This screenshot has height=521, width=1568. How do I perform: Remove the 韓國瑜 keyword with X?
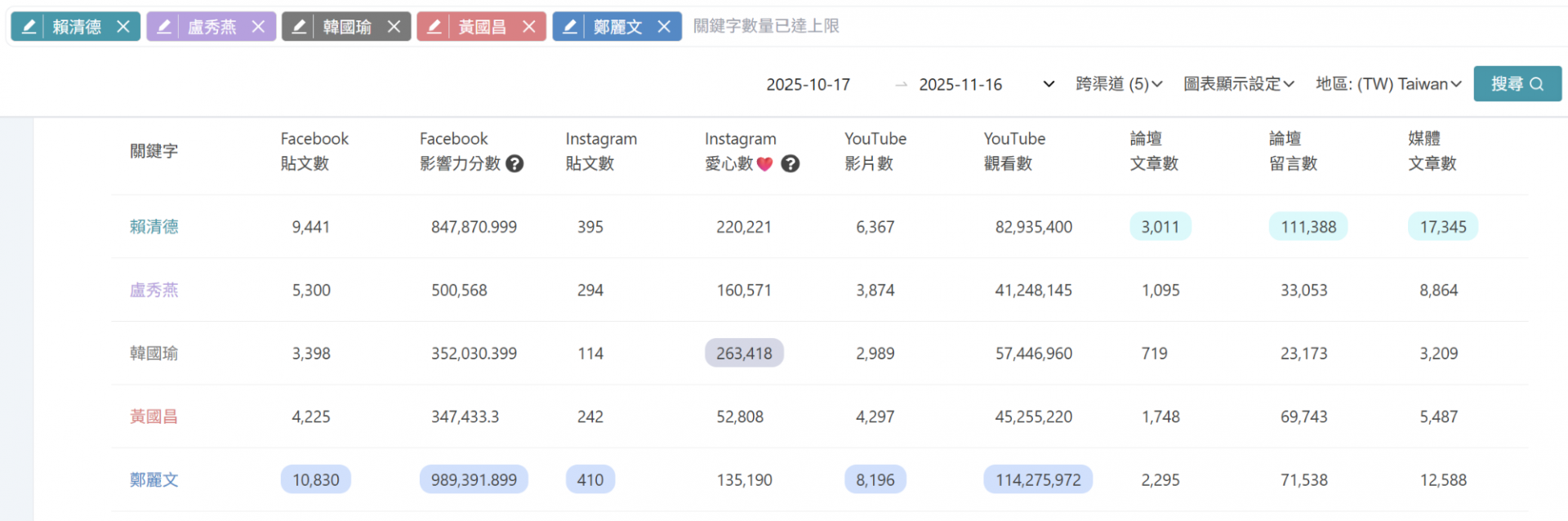tap(394, 27)
